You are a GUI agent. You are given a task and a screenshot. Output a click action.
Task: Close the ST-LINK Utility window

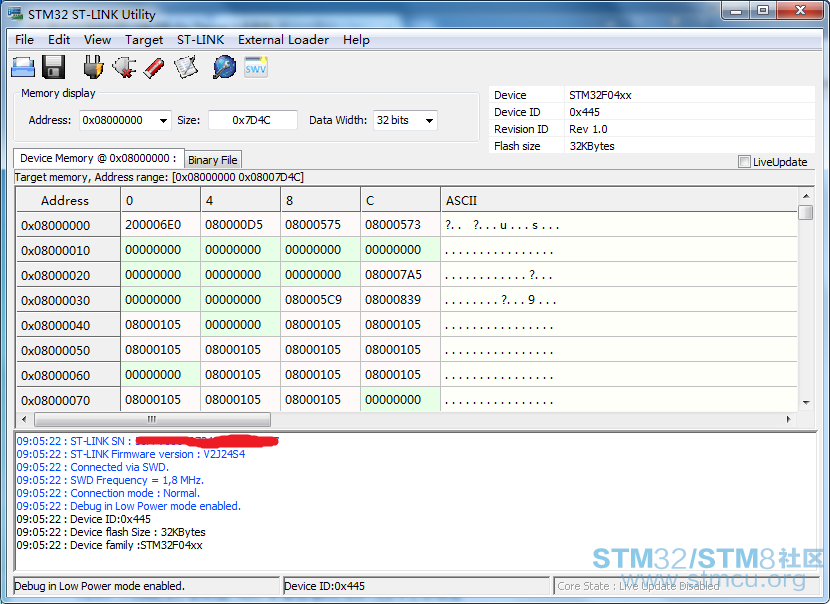(800, 11)
